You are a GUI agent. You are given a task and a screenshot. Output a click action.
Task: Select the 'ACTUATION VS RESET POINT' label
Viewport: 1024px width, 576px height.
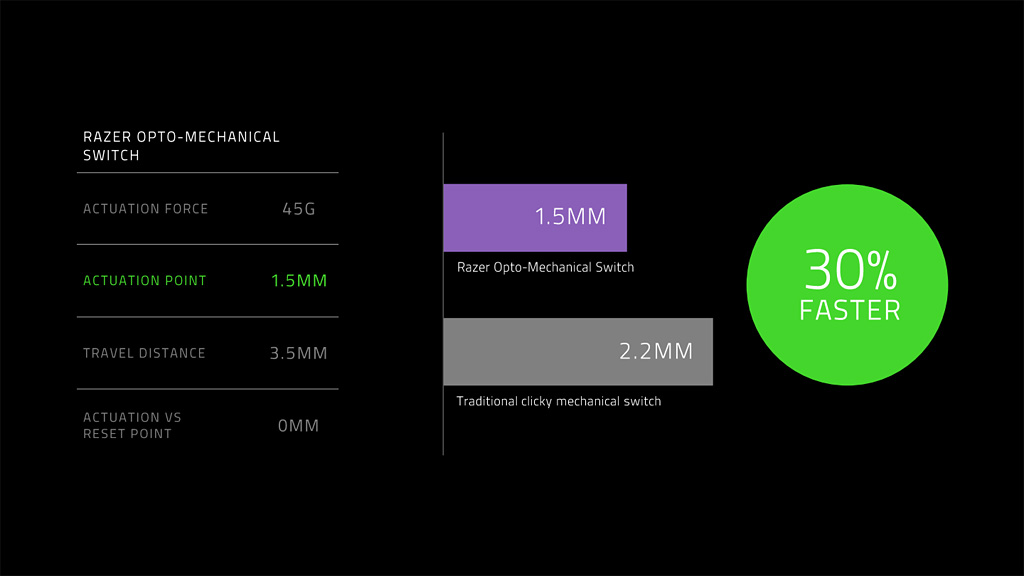pyautogui.click(x=132, y=425)
